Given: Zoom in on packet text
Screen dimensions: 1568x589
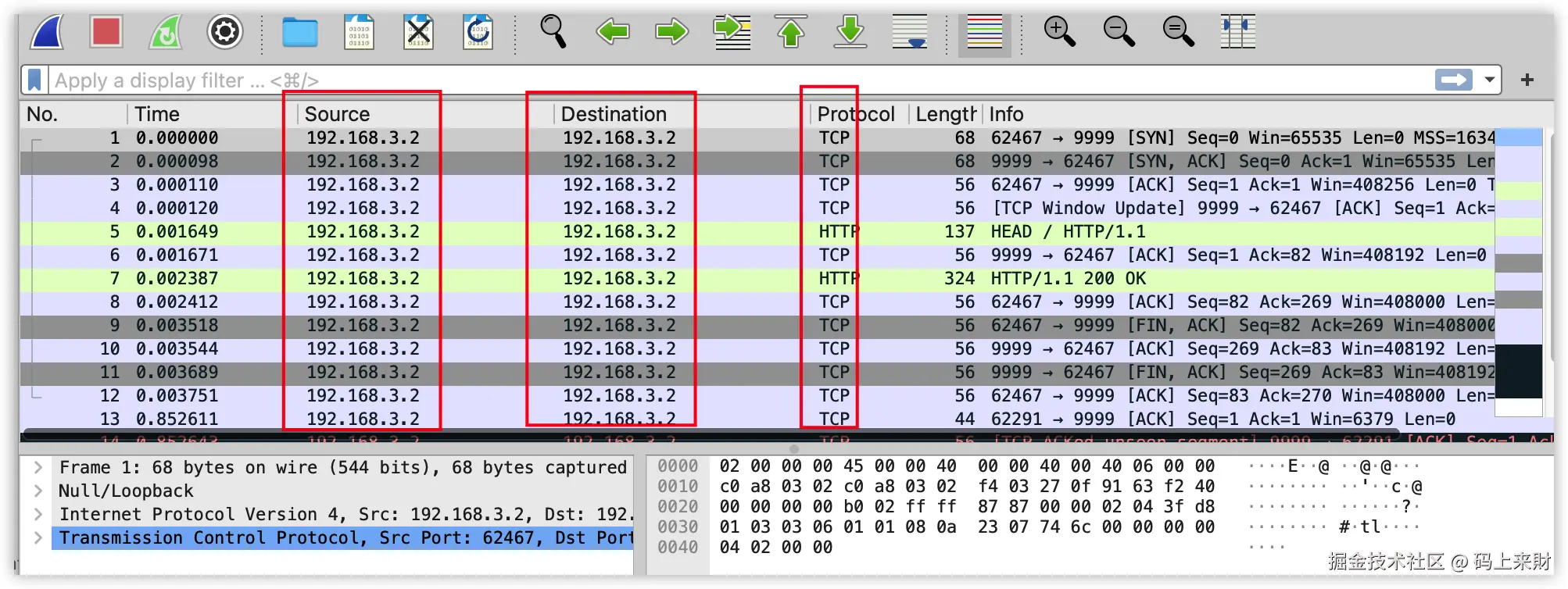Looking at the screenshot, I should point(1059,32).
